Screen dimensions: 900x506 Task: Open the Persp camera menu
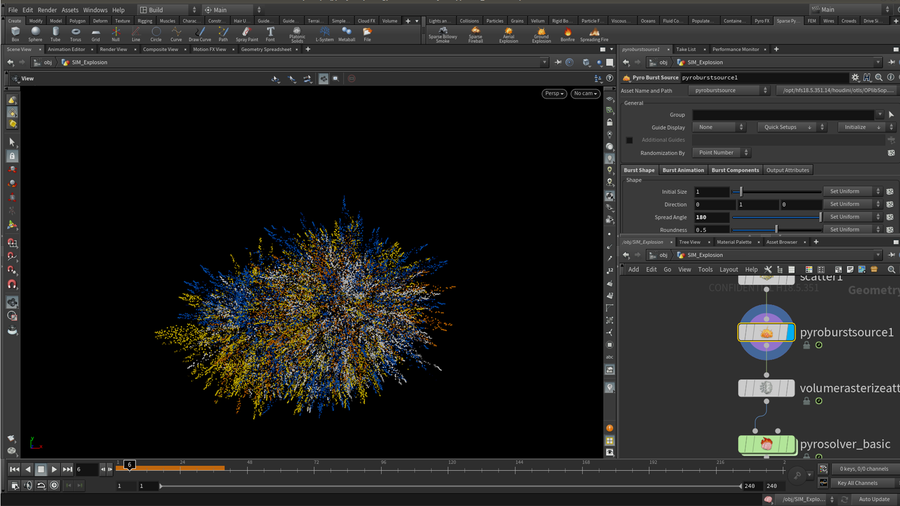click(x=554, y=94)
